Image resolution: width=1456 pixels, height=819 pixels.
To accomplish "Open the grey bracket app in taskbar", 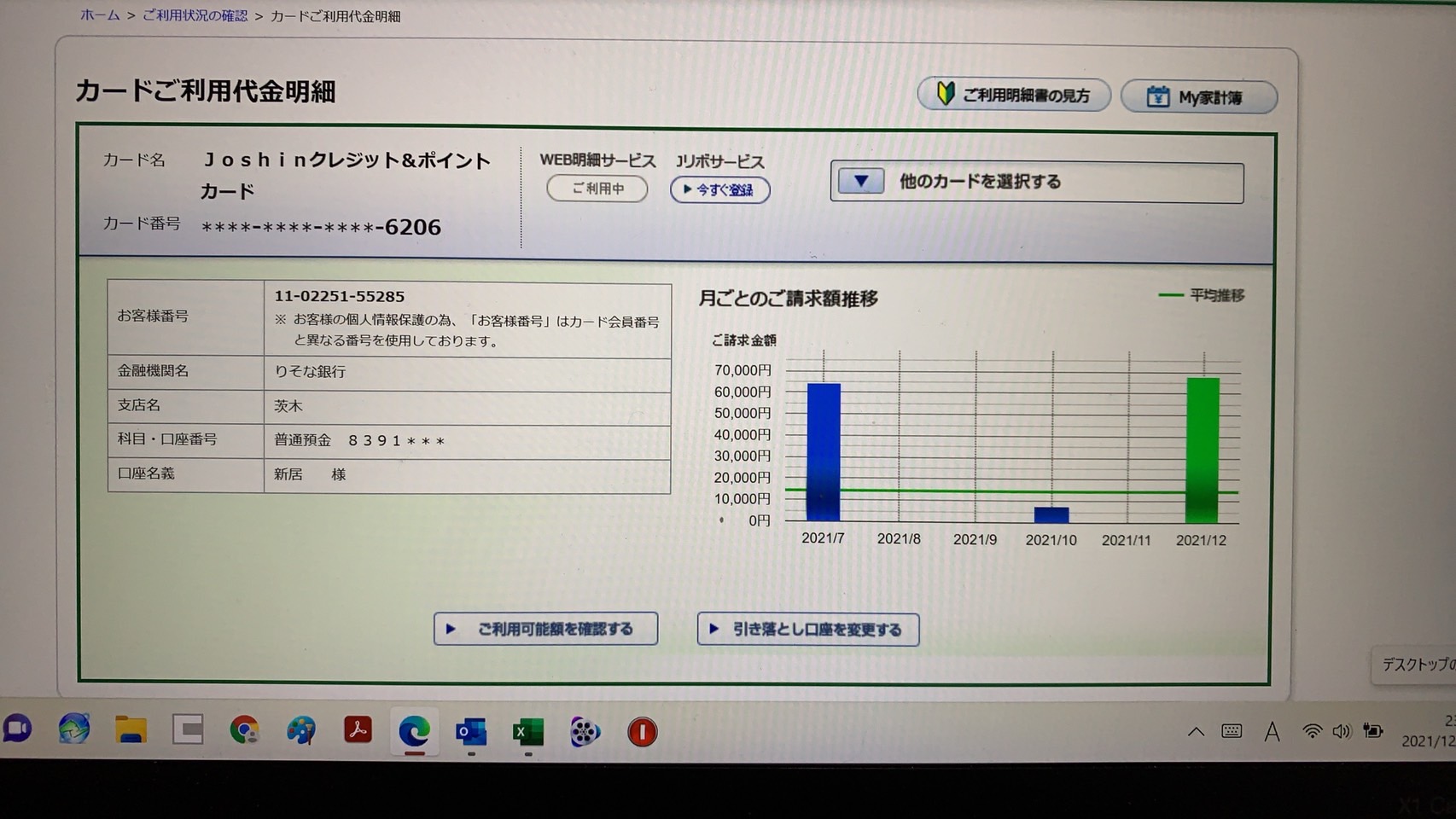I will [x=188, y=729].
